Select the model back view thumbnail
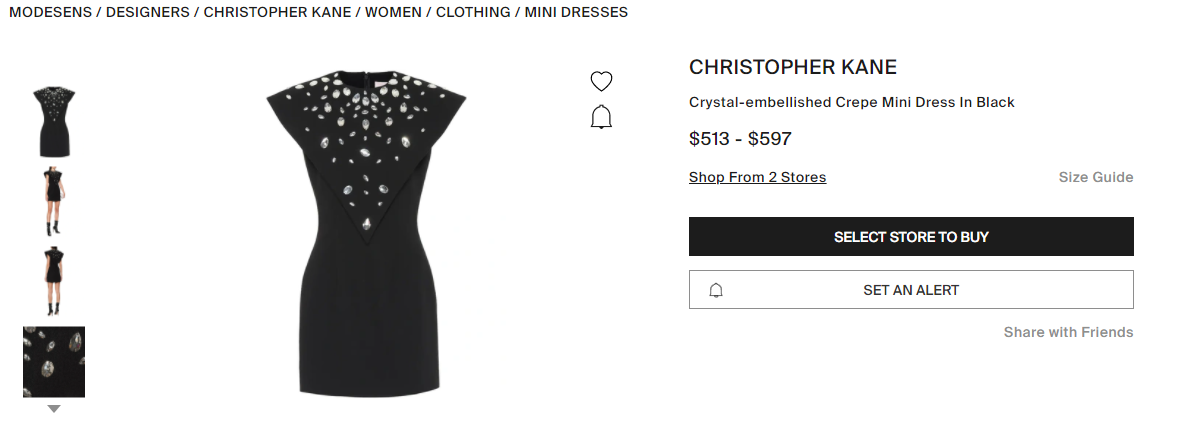Image resolution: width=1193 pixels, height=428 pixels. (x=53, y=281)
